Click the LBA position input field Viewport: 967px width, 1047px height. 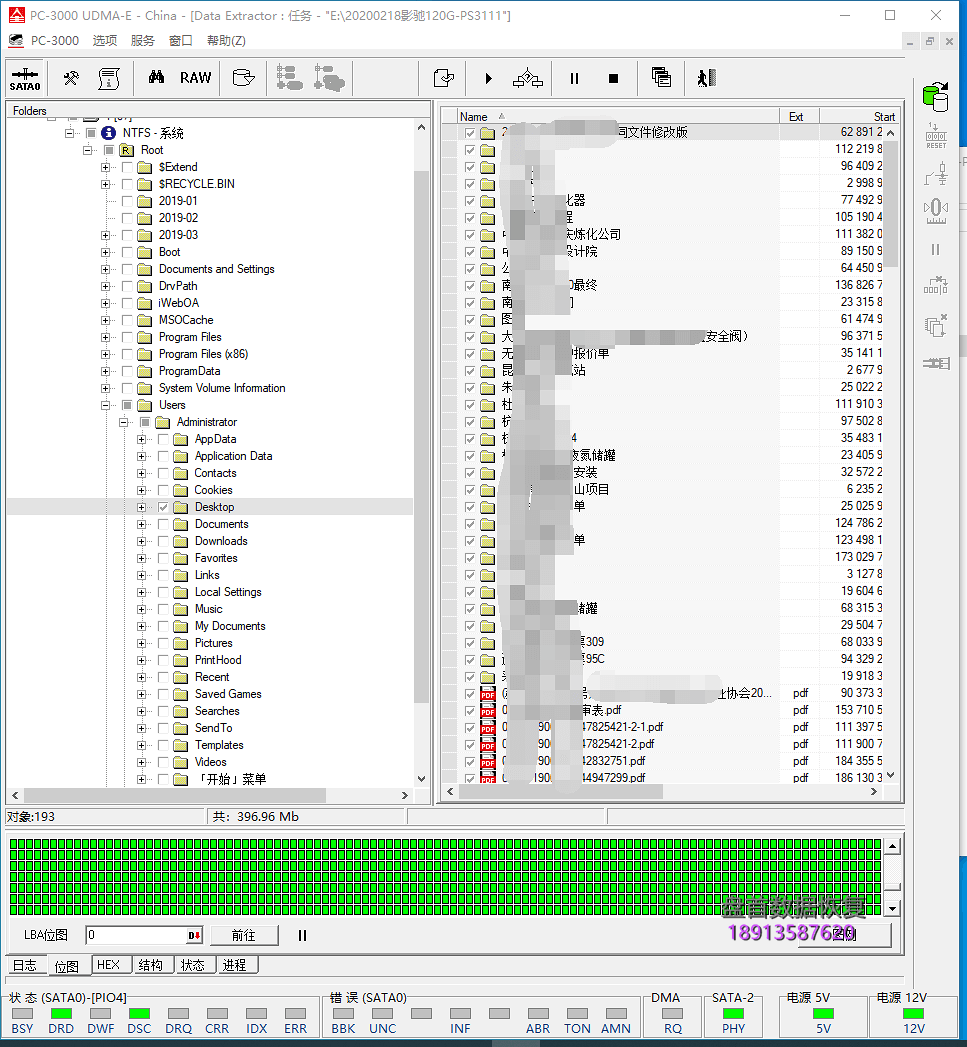[138, 935]
